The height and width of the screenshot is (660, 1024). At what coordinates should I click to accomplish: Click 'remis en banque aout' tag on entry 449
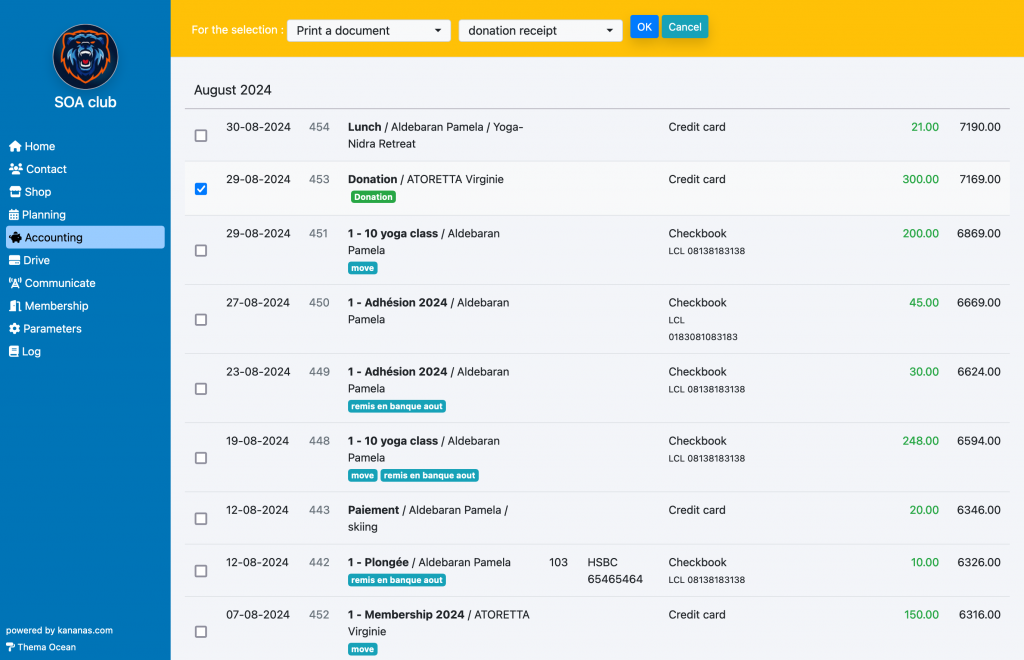point(397,407)
